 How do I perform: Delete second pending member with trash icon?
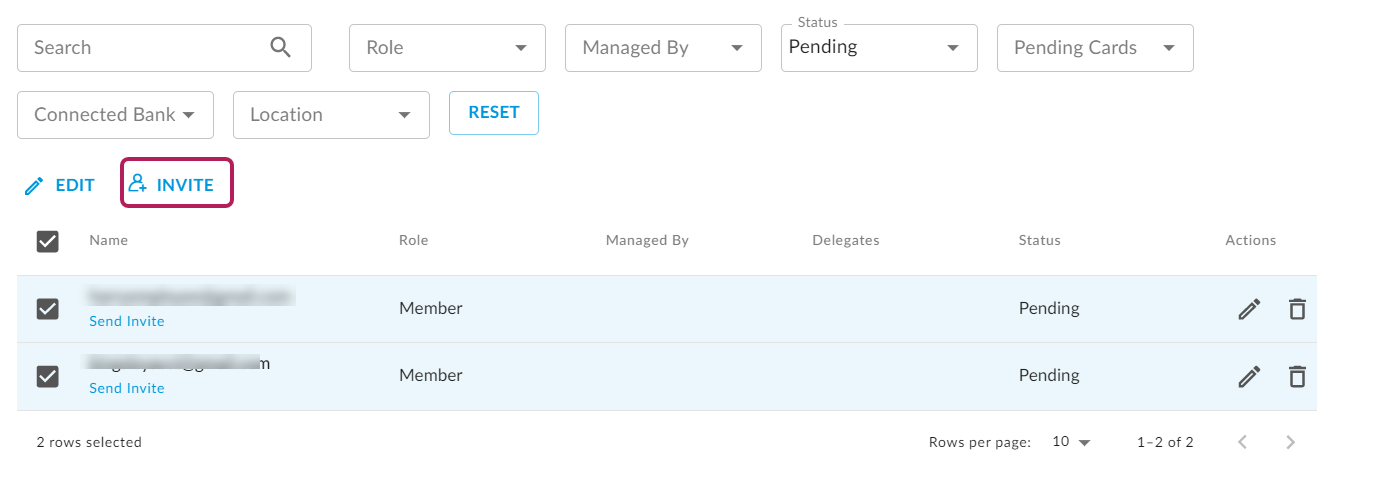pyautogui.click(x=1297, y=376)
